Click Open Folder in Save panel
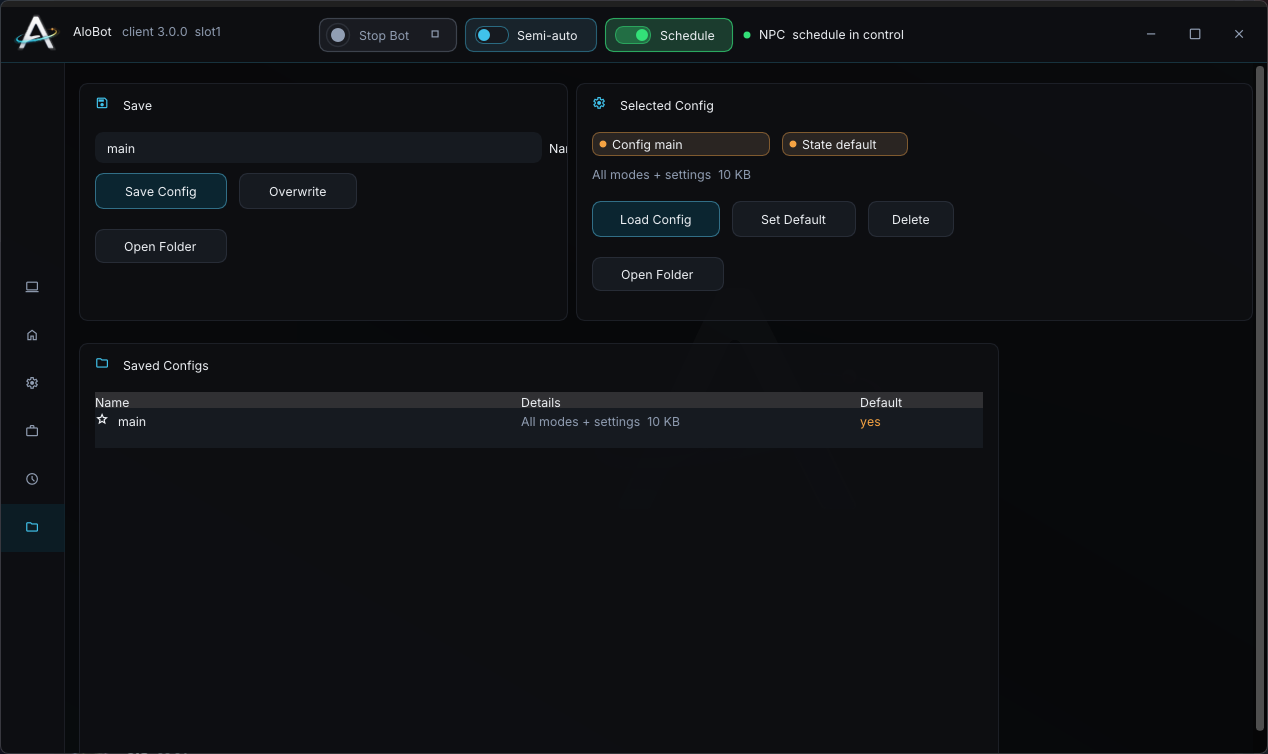 (161, 246)
